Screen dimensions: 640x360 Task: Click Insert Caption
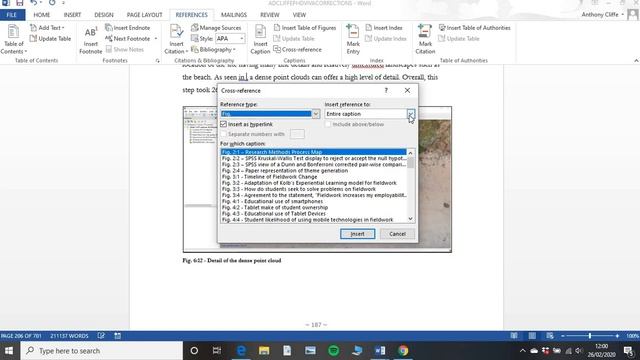click(260, 39)
